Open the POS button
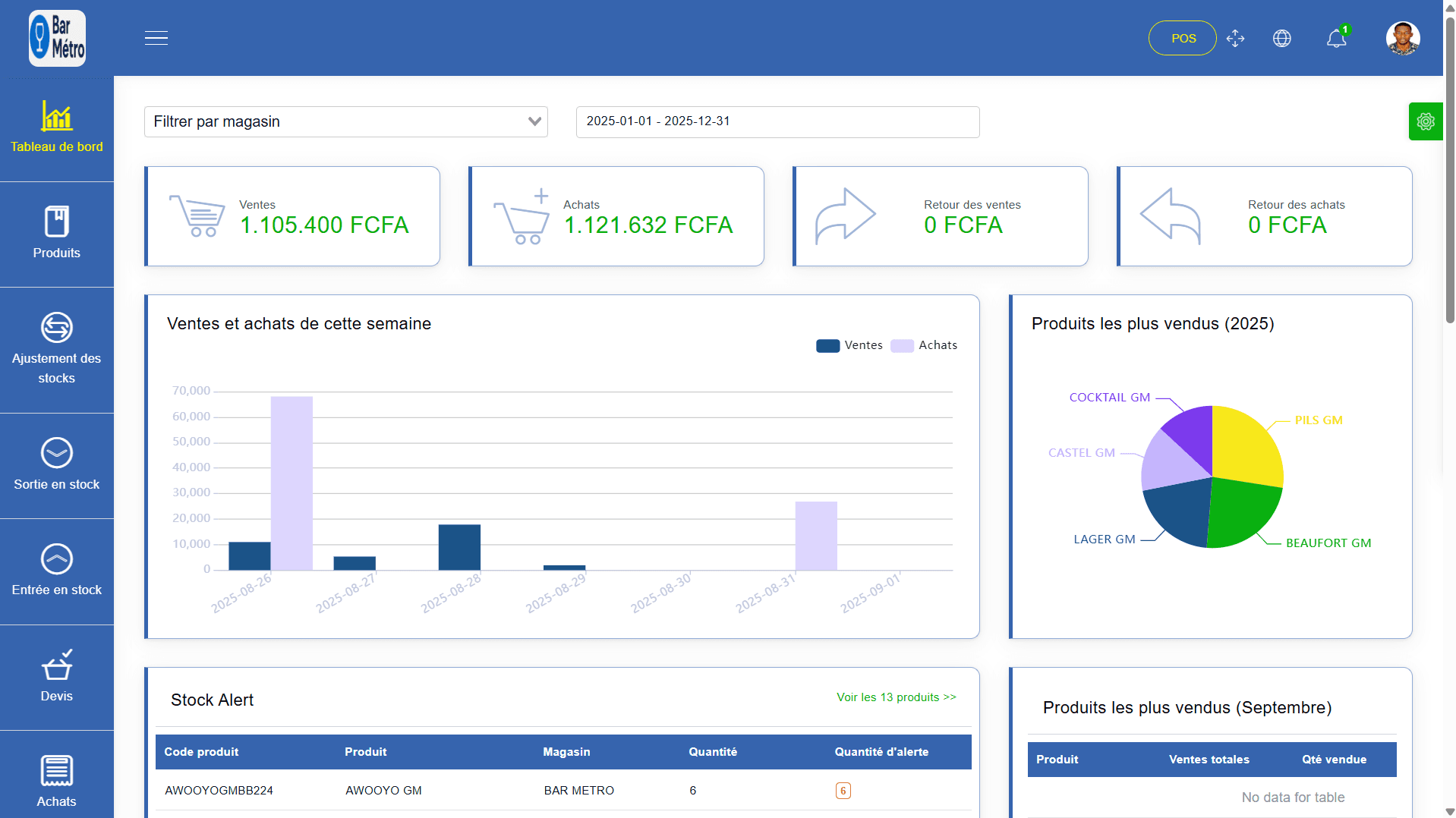Image resolution: width=1456 pixels, height=818 pixels. [1183, 39]
